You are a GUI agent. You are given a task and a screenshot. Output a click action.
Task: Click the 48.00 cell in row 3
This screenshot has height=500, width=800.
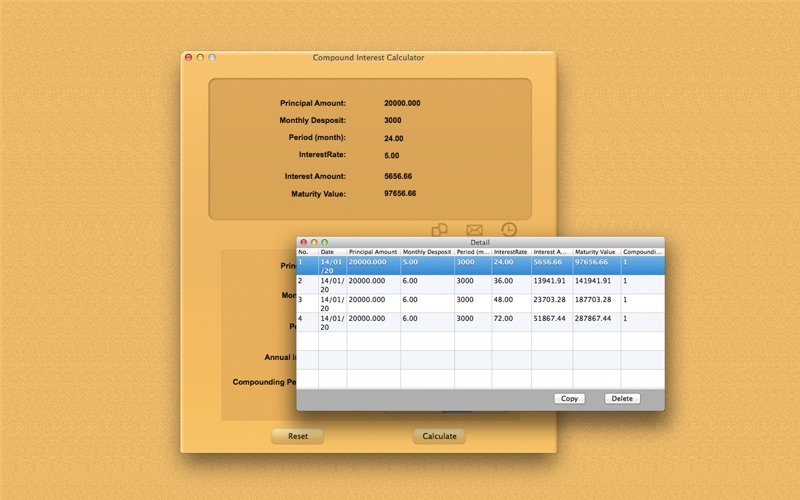pyautogui.click(x=511, y=304)
